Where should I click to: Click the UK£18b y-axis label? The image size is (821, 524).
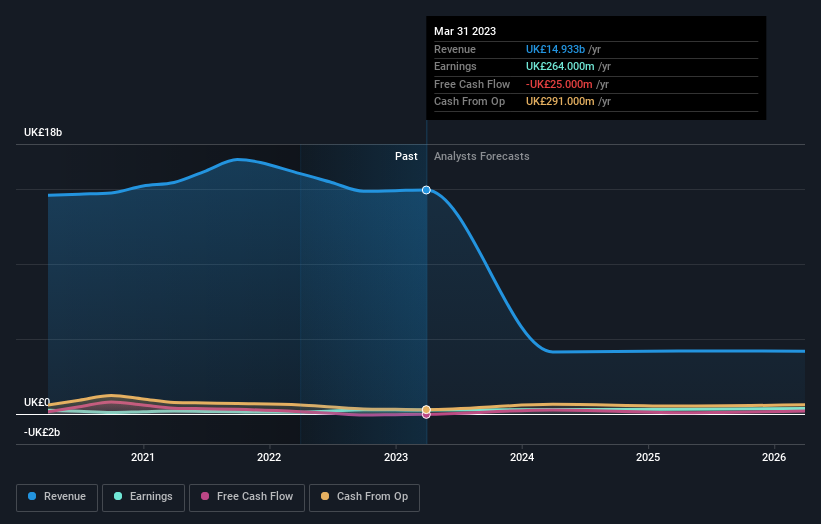point(43,132)
